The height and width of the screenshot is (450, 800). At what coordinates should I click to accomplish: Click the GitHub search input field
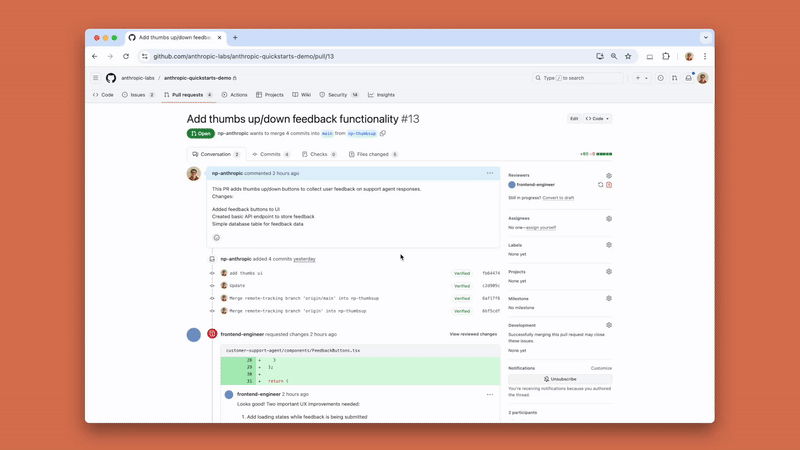click(x=578, y=78)
